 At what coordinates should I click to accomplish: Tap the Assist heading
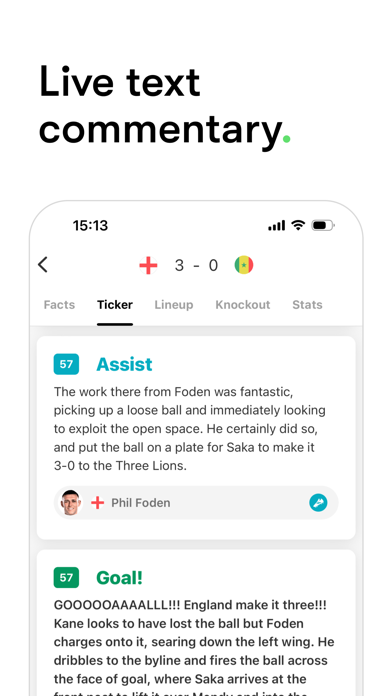tap(124, 364)
